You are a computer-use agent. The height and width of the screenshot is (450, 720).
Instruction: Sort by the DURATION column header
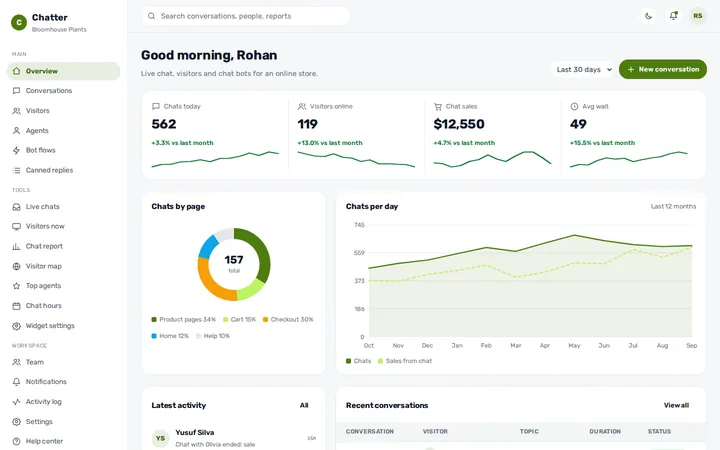[x=605, y=432]
